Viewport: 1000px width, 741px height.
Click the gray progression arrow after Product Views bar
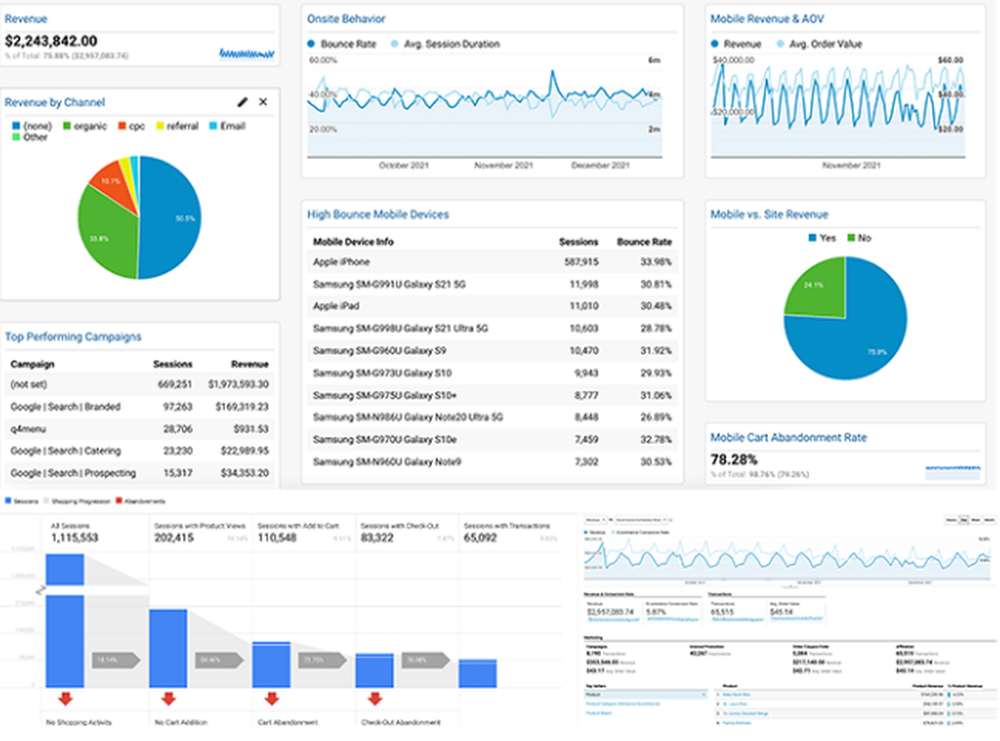219,660
